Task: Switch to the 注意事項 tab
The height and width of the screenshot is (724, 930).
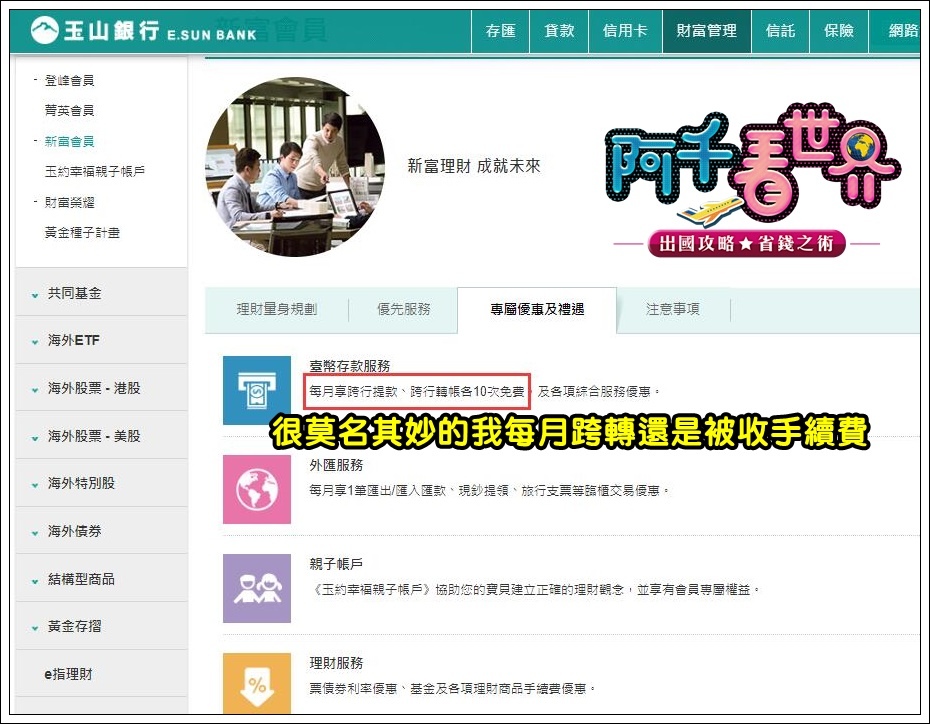Action: coord(673,309)
